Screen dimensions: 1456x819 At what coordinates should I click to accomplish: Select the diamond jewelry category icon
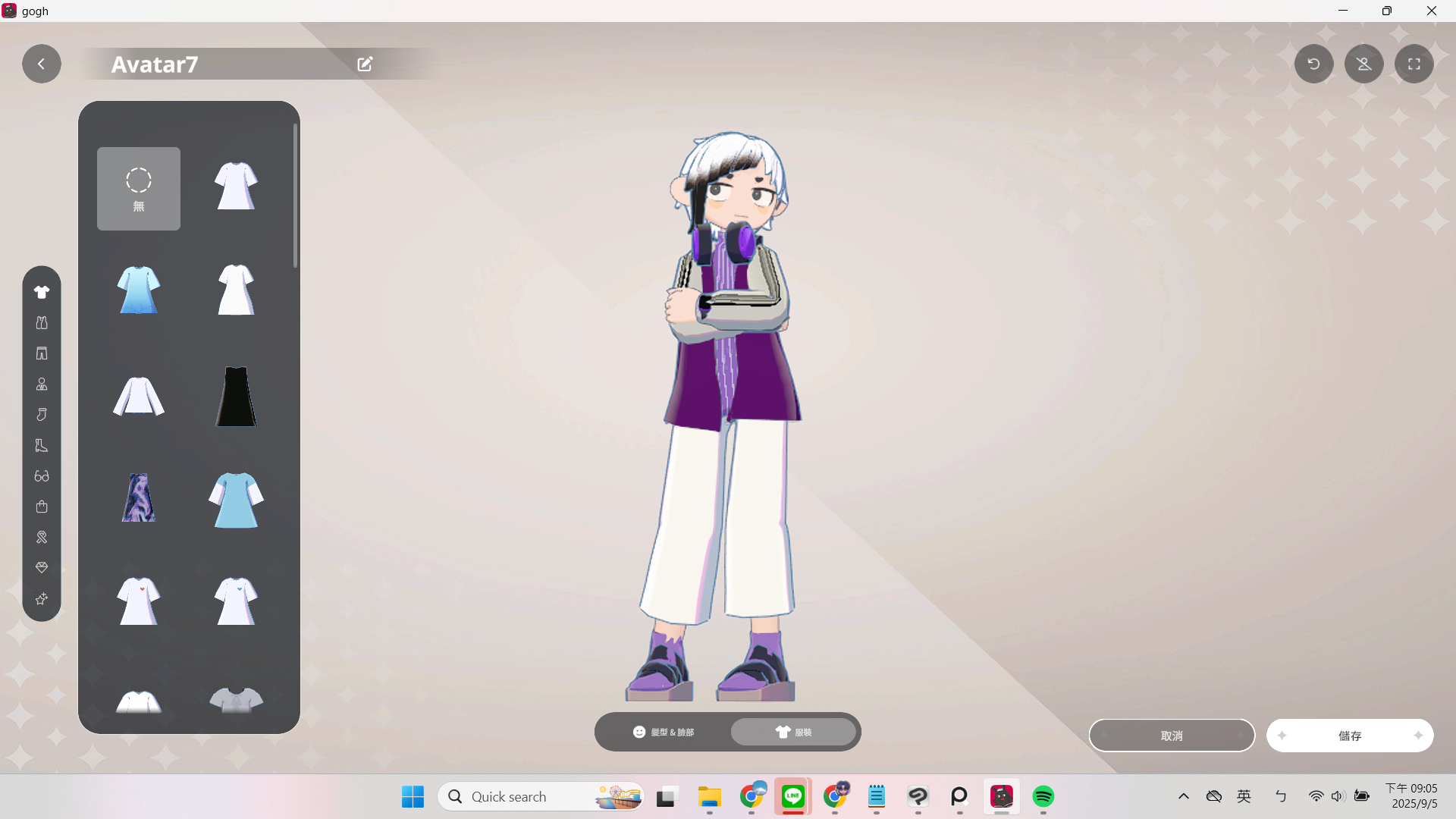click(x=42, y=567)
